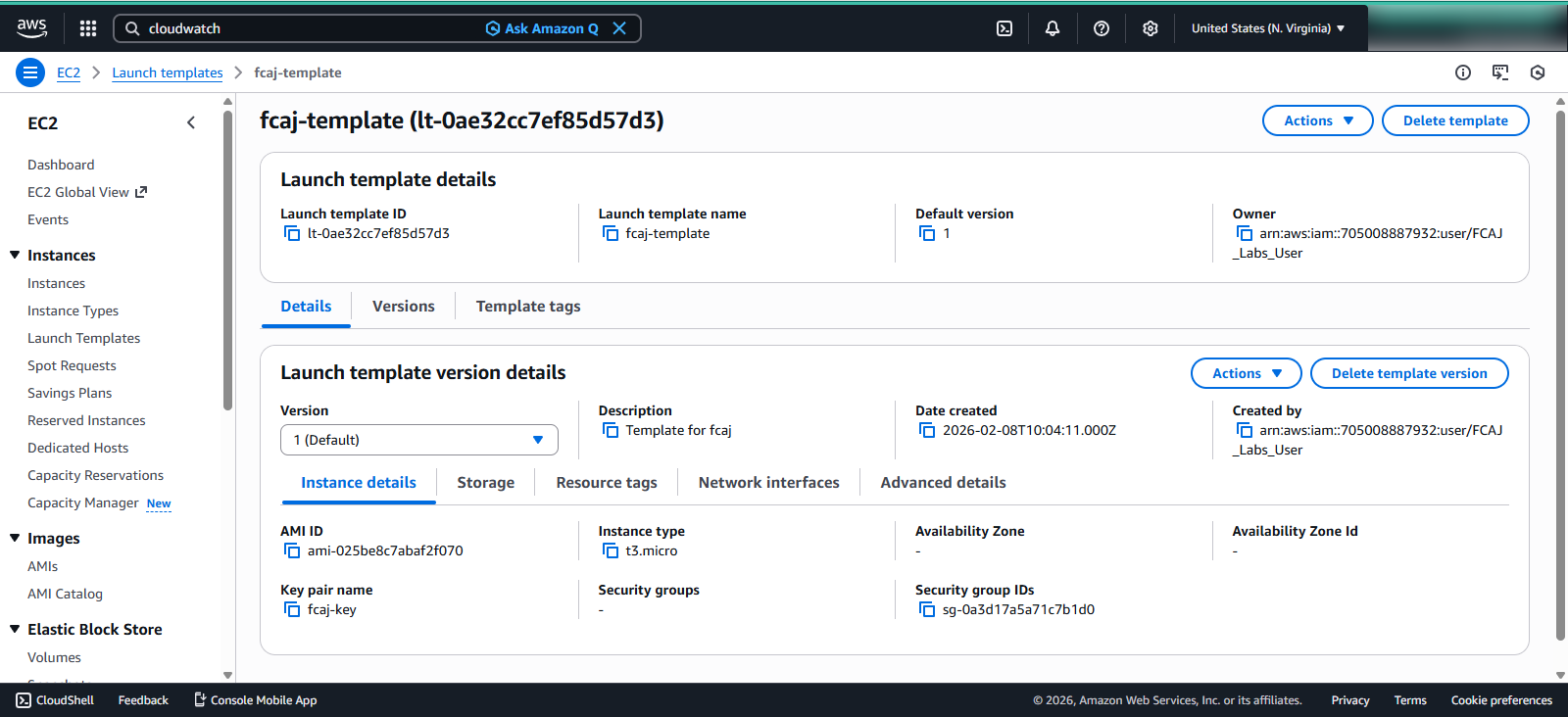1568x717 pixels.
Task: Open the AWS services grid menu
Action: [x=88, y=28]
